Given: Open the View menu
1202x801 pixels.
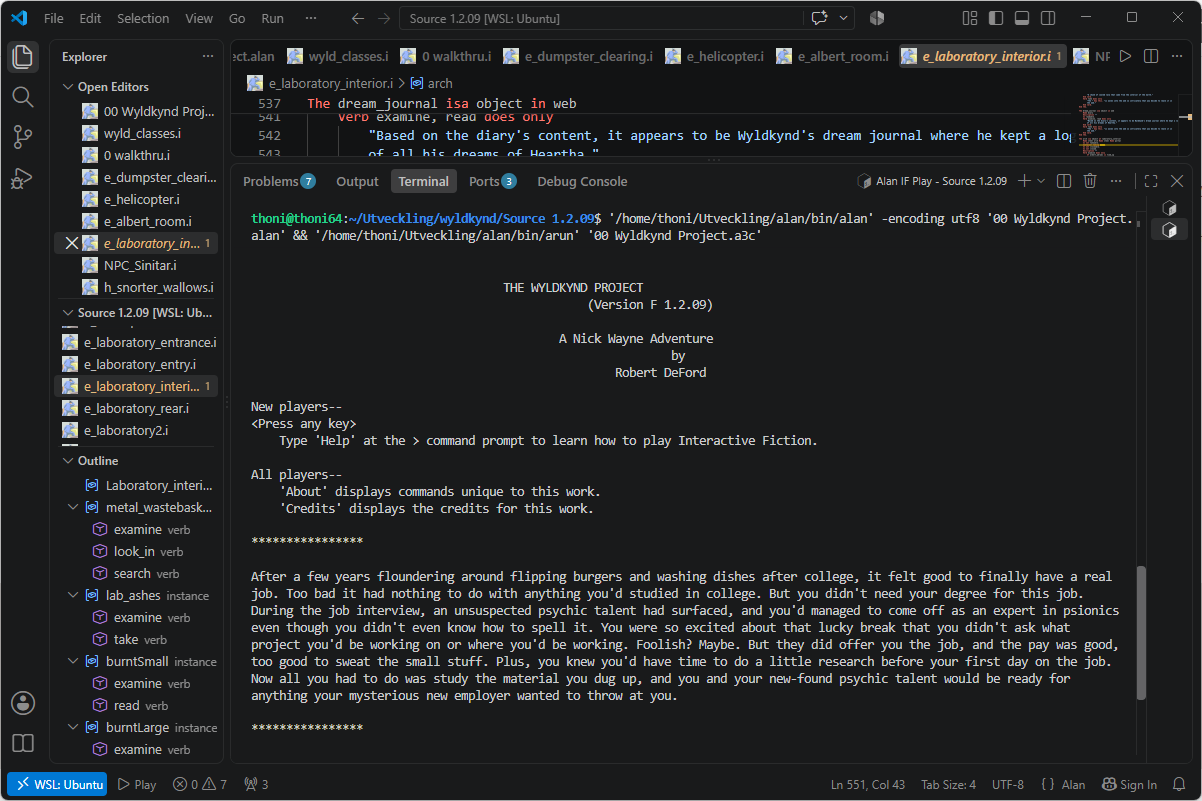Looking at the screenshot, I should point(199,18).
